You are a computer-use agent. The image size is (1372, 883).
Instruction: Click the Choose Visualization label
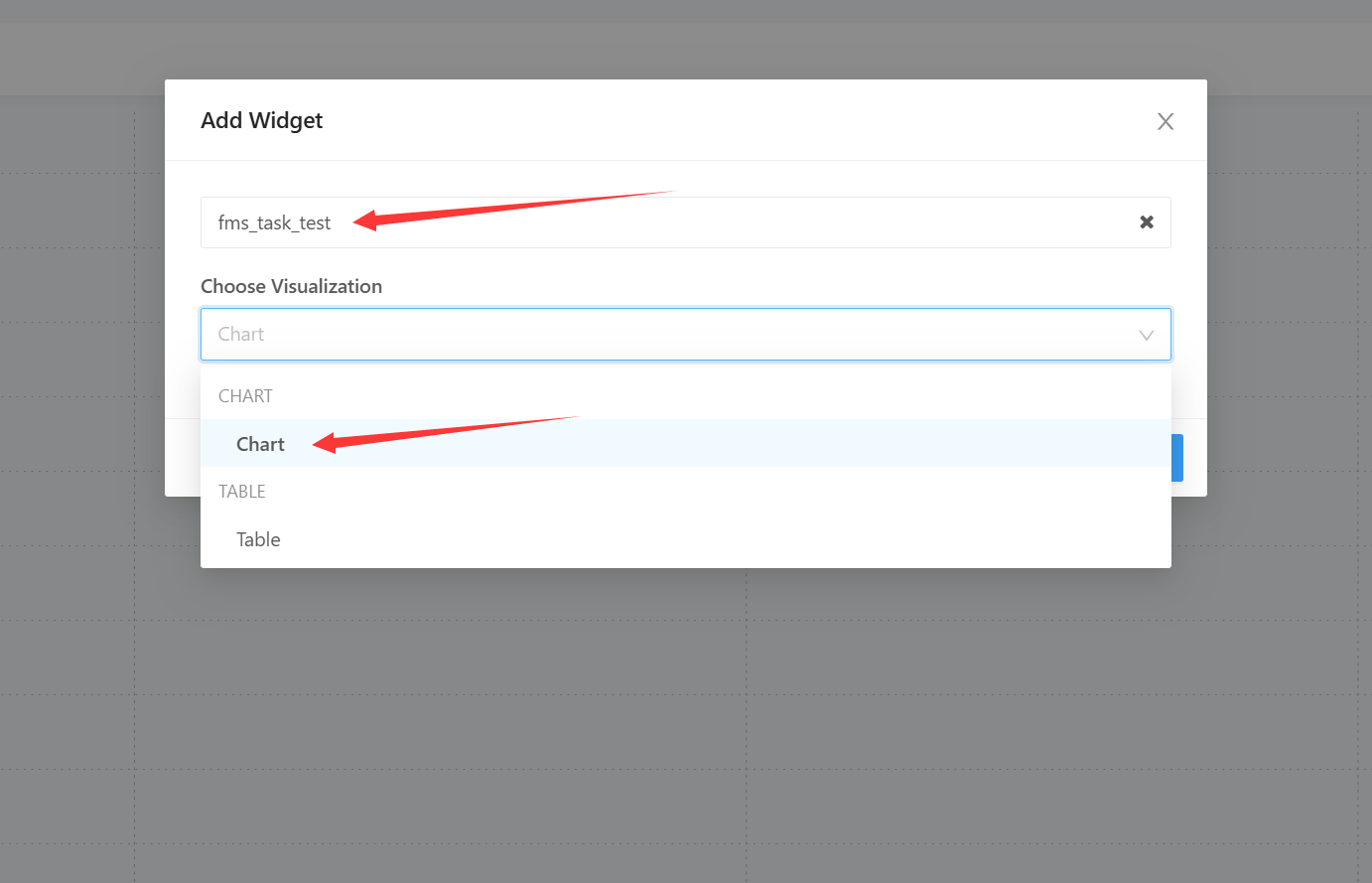[x=291, y=286]
